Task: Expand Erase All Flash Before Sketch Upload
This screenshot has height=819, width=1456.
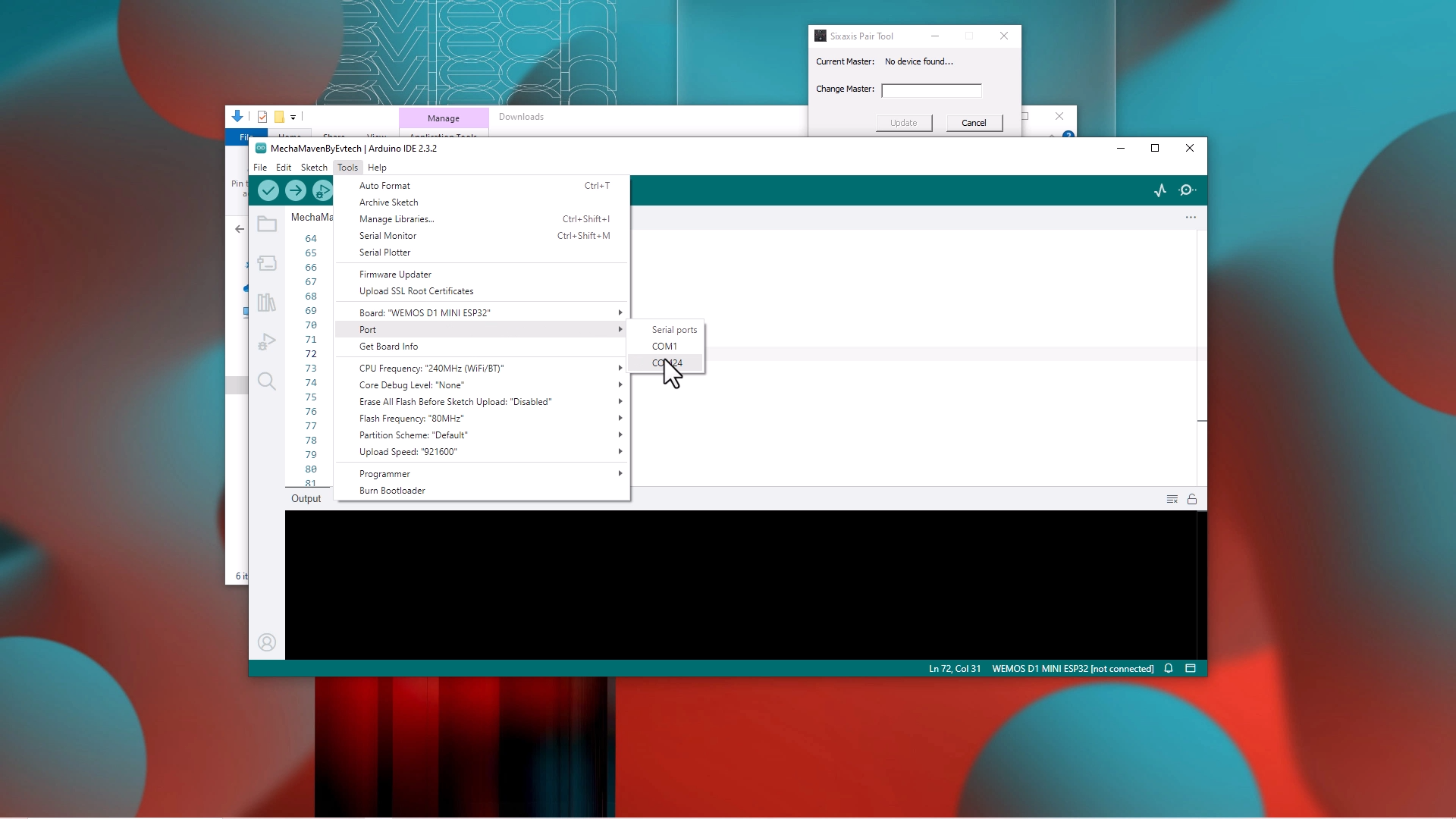Action: pyautogui.click(x=482, y=402)
